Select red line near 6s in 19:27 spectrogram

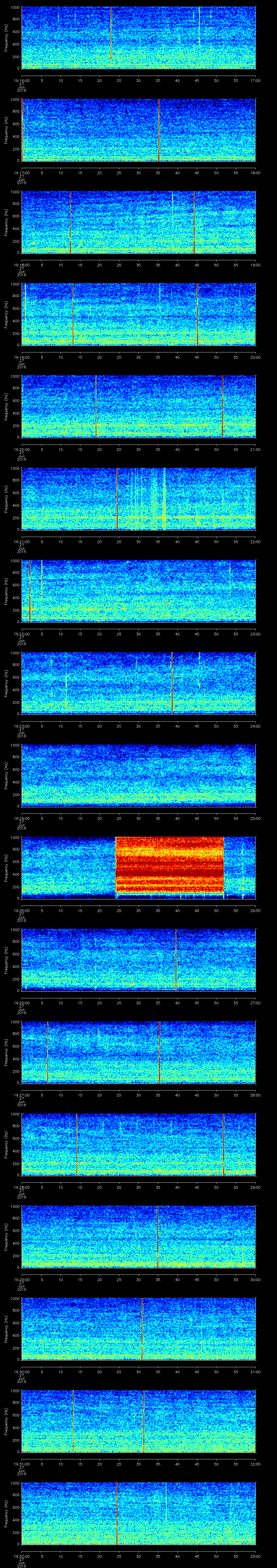tap(48, 1052)
